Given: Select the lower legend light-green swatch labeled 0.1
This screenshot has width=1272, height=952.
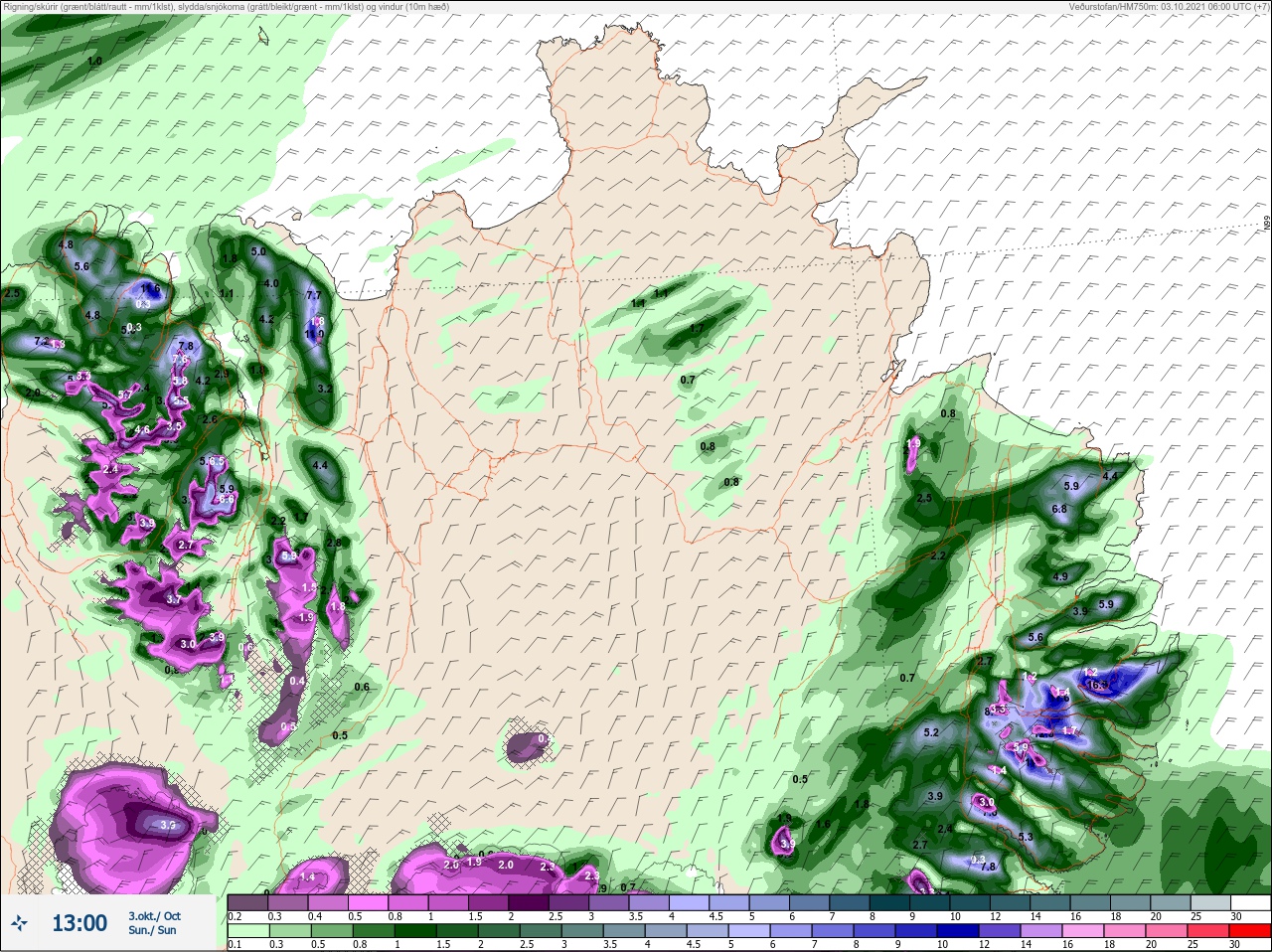Looking at the screenshot, I should (247, 930).
